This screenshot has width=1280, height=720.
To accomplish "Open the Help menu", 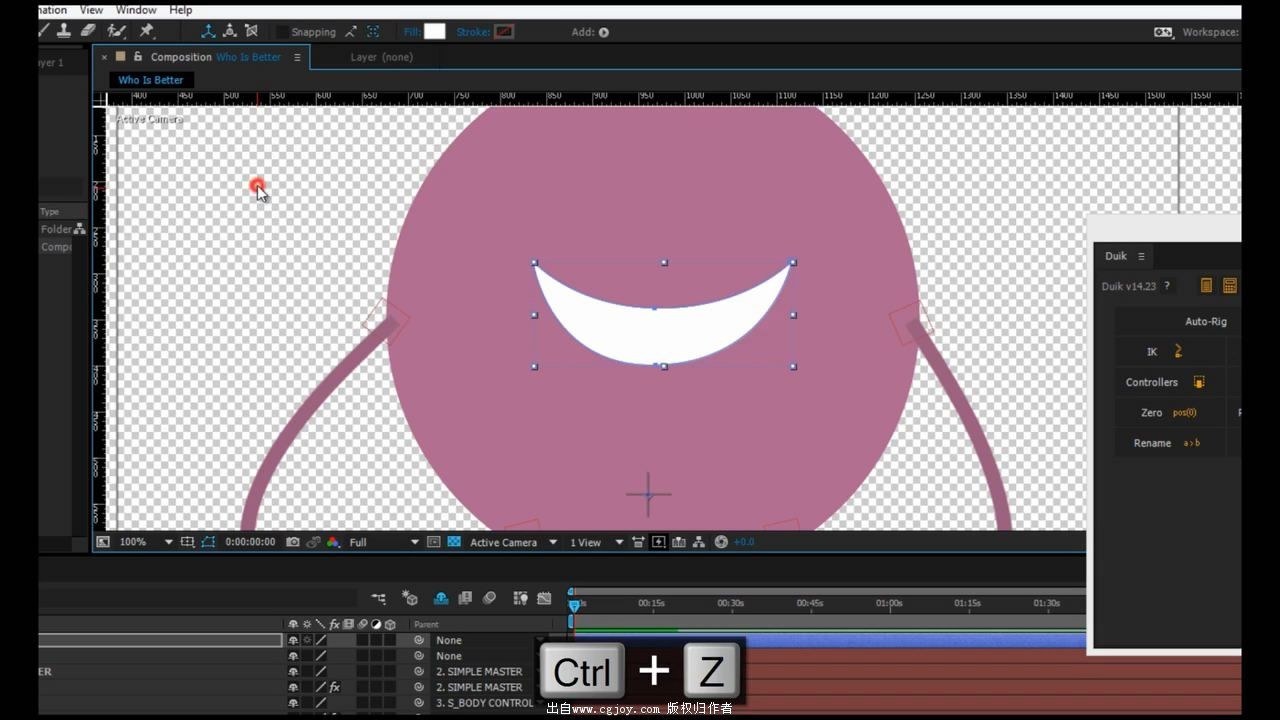I will [x=180, y=10].
